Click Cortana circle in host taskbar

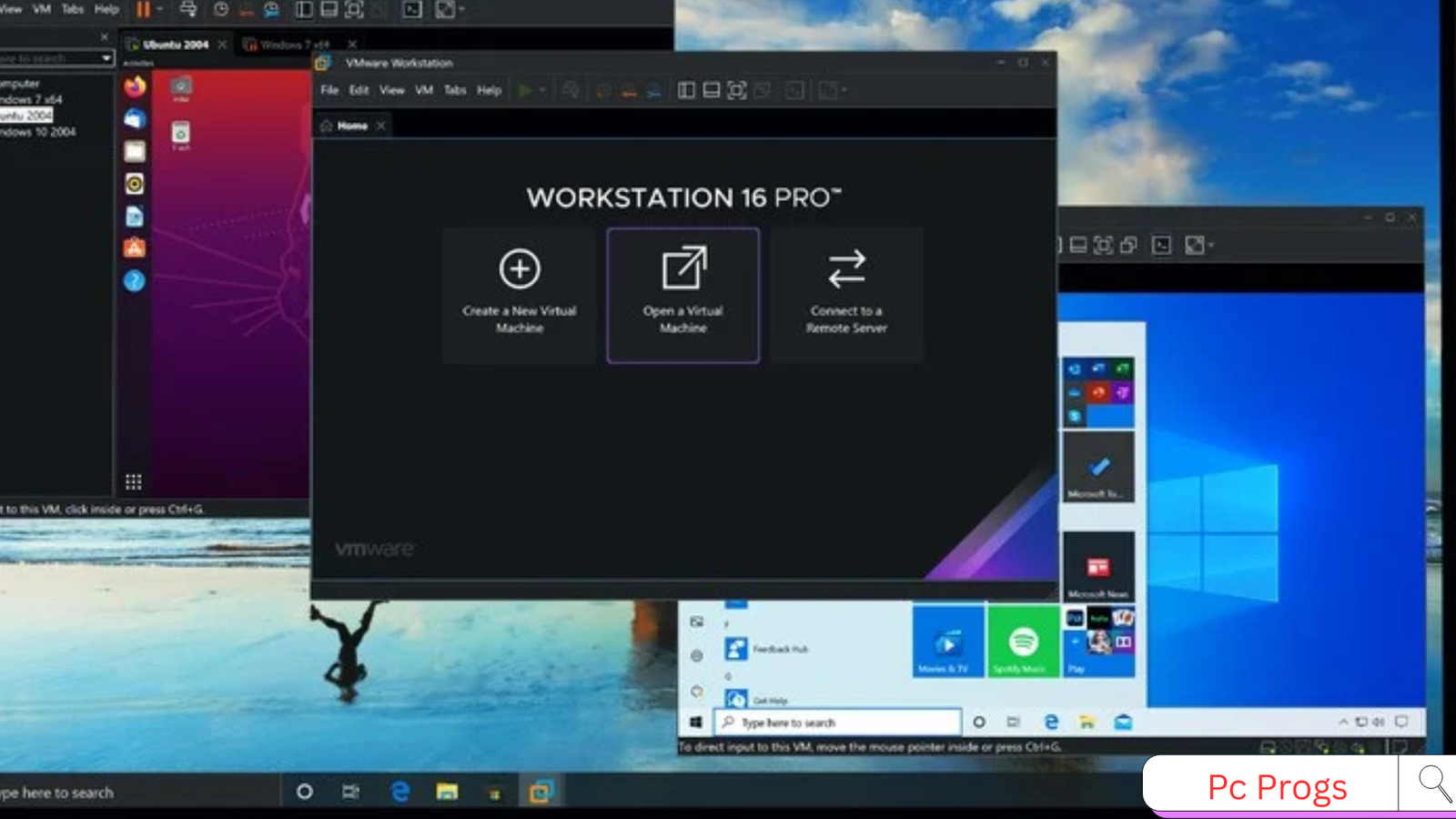(305, 793)
